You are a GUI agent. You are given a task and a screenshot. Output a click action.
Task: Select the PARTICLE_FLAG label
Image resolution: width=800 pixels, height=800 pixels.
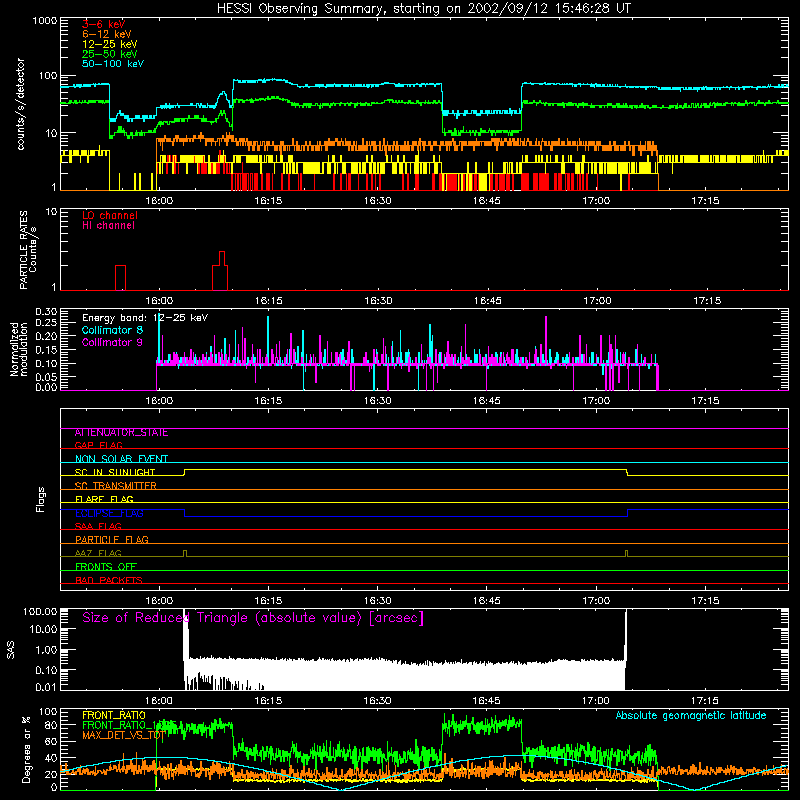112,540
